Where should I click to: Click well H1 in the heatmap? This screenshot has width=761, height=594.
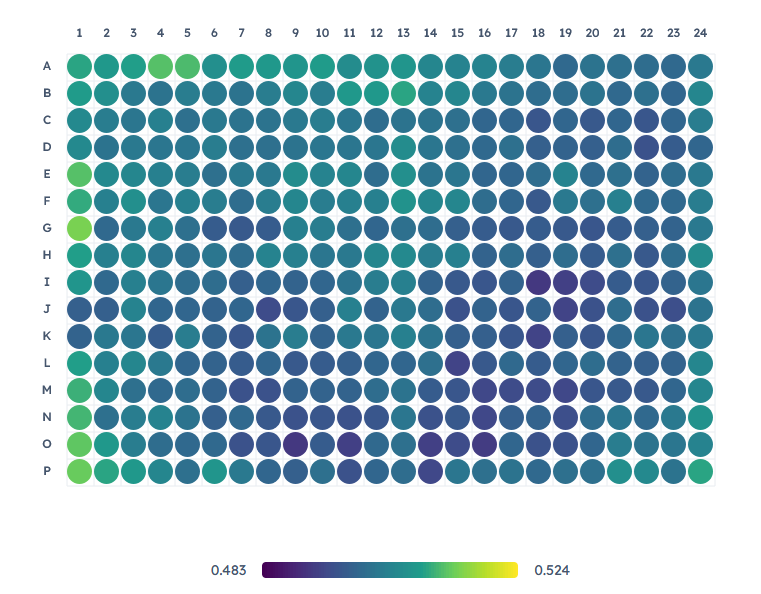(80, 255)
